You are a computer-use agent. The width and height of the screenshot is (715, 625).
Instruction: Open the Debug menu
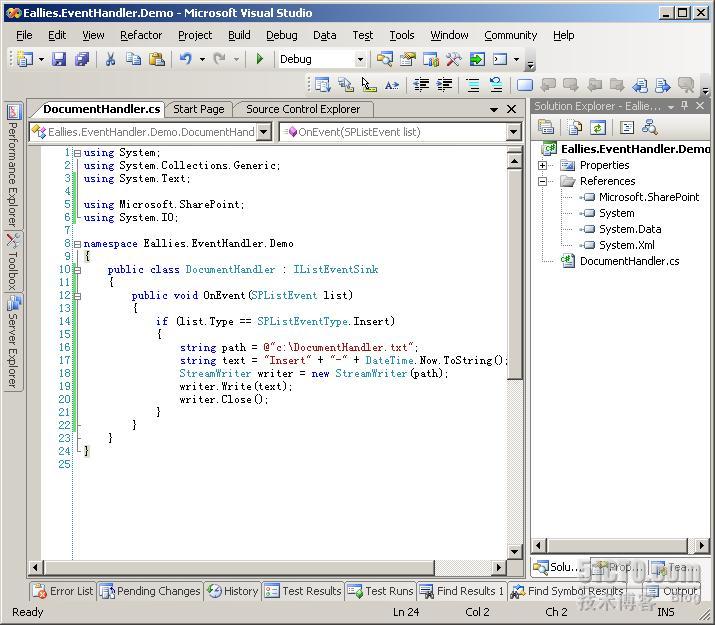click(282, 35)
